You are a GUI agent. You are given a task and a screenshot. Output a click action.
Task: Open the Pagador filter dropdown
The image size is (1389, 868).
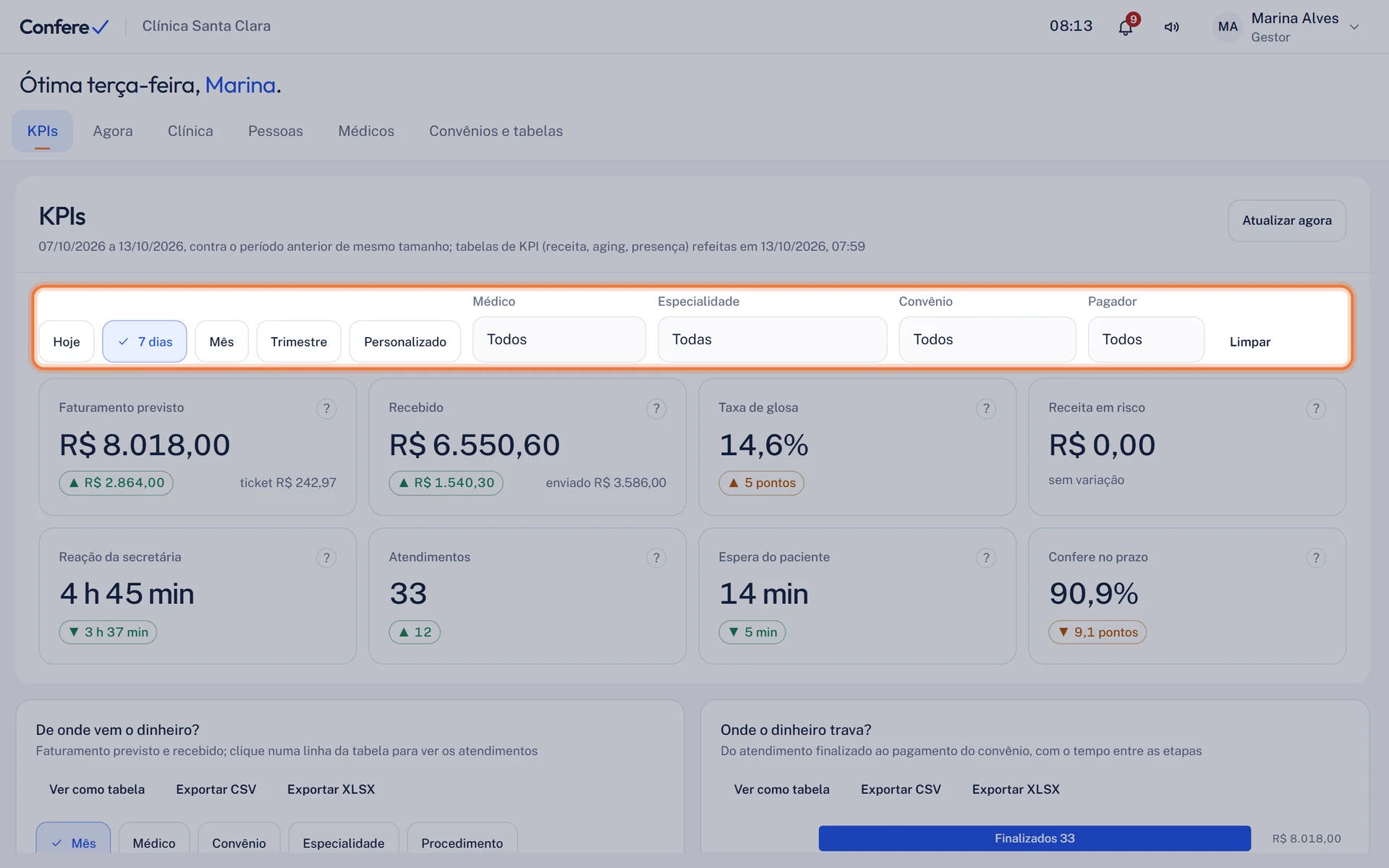coord(1146,339)
